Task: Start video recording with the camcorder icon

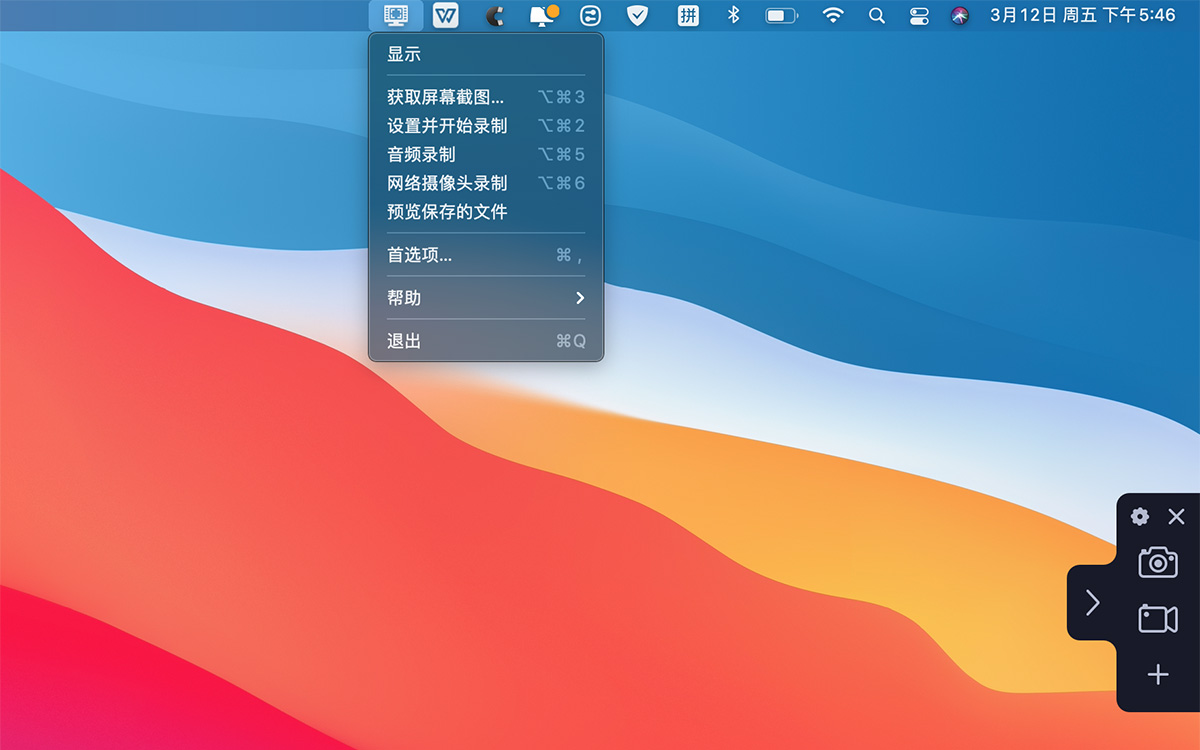Action: pyautogui.click(x=1158, y=619)
